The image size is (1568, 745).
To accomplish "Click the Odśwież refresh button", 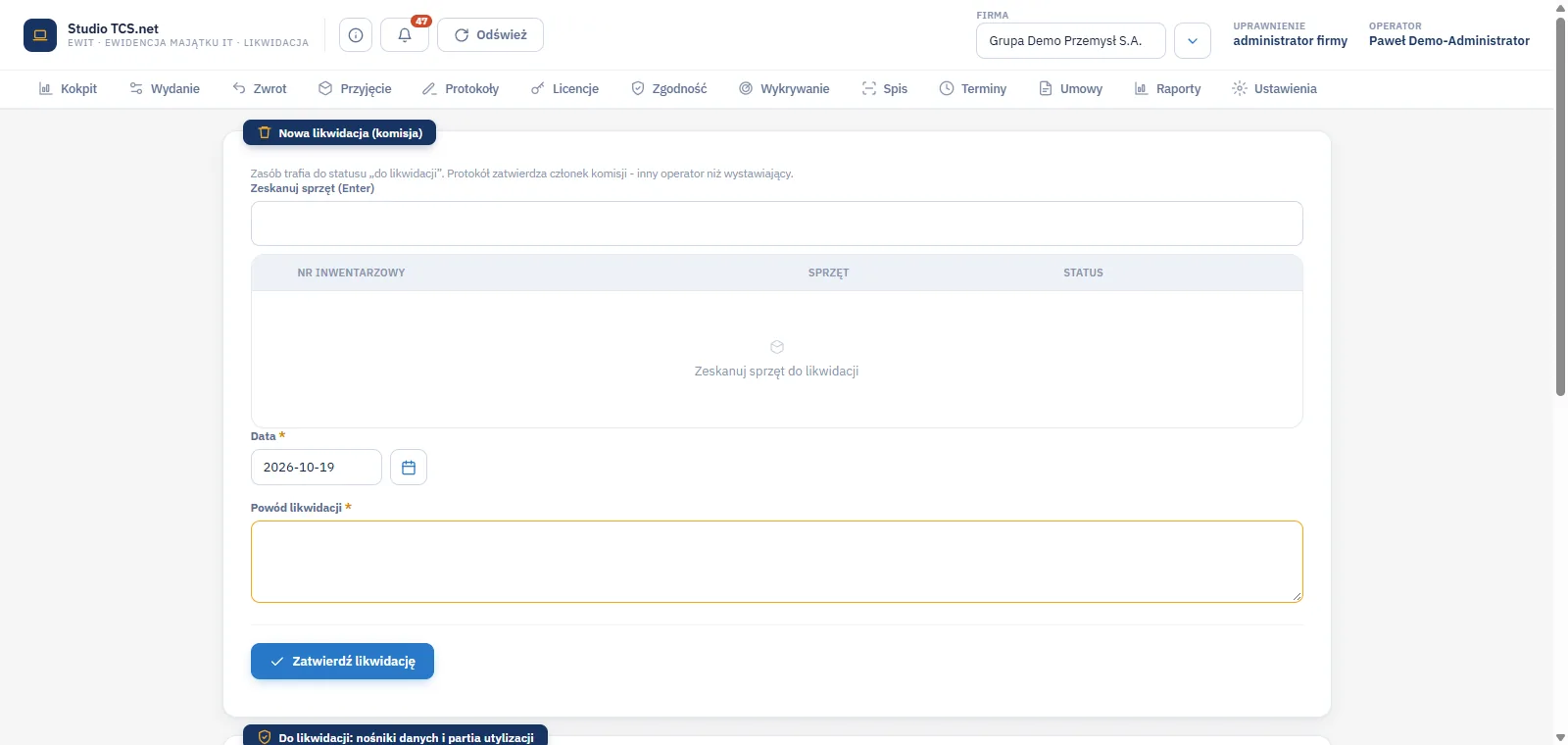I will tap(490, 35).
